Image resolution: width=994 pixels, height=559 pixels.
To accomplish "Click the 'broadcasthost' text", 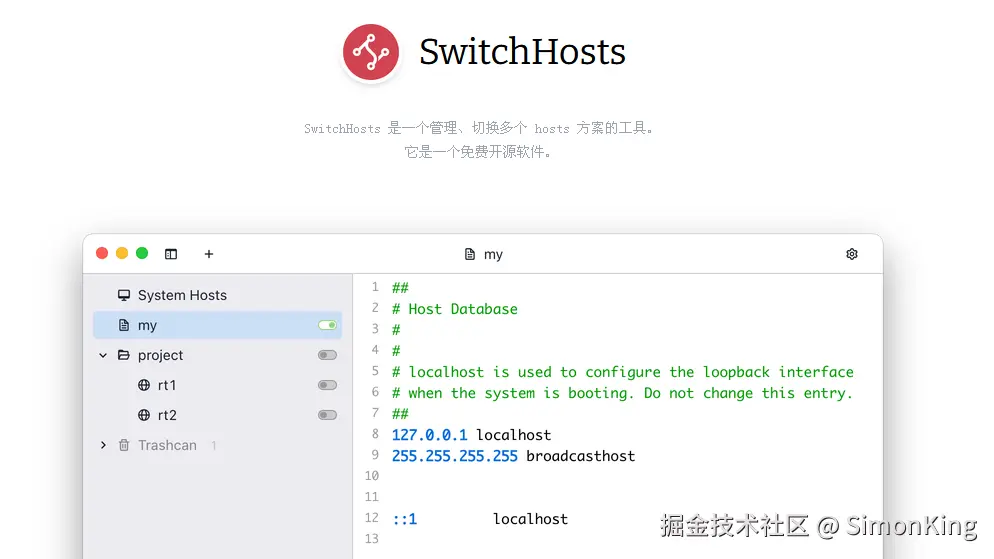I will coord(580,456).
